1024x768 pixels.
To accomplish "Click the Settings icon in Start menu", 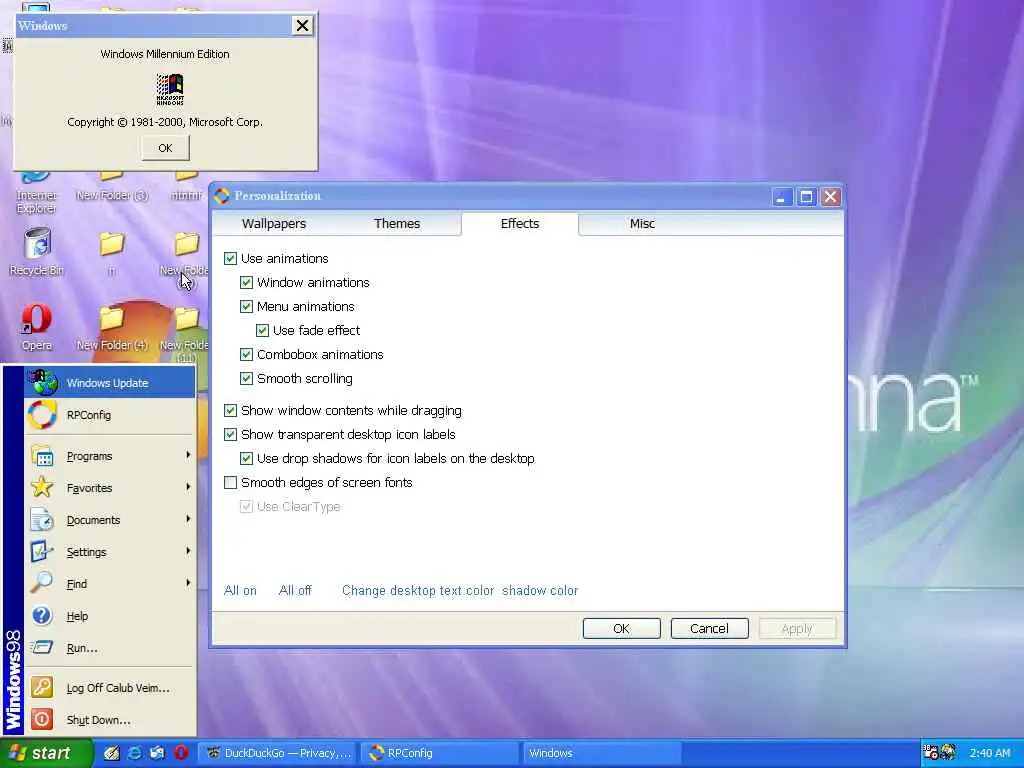I will coord(42,551).
